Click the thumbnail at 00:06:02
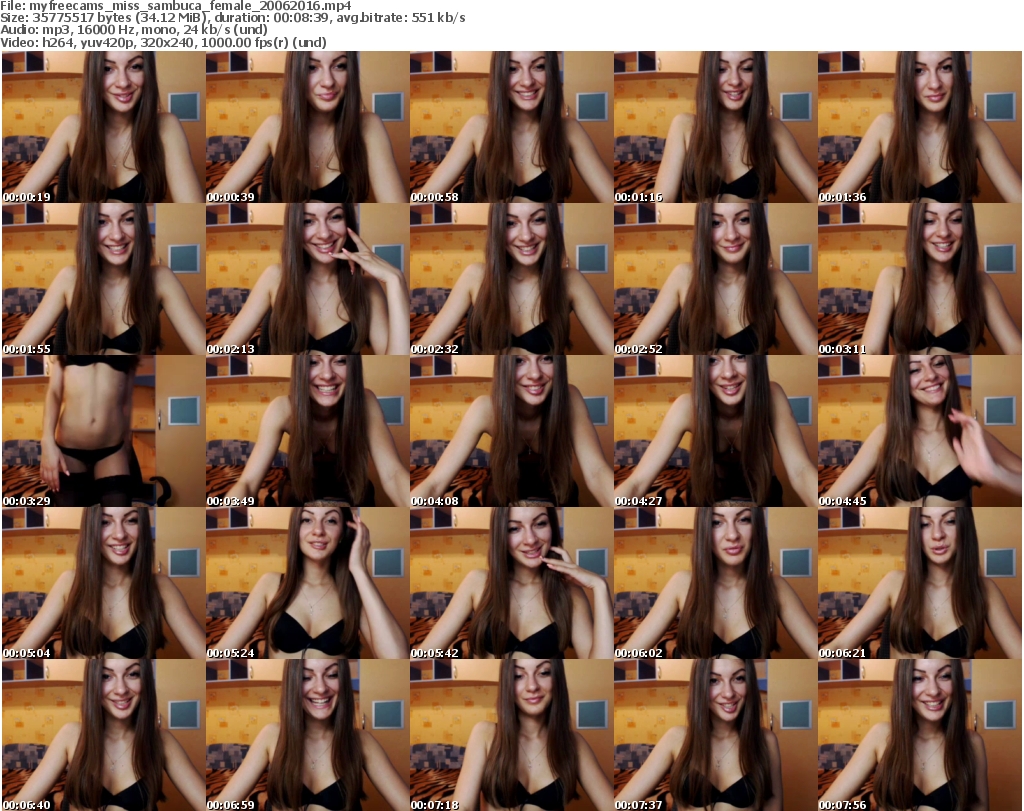Image resolution: width=1024 pixels, height=811 pixels. pos(715,583)
